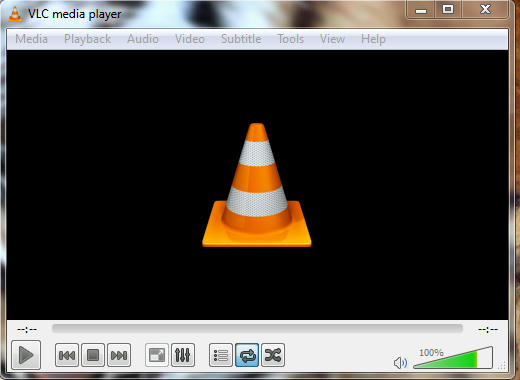The image size is (520, 380).
Task: Enable random shuffle playback
Action: [273, 355]
